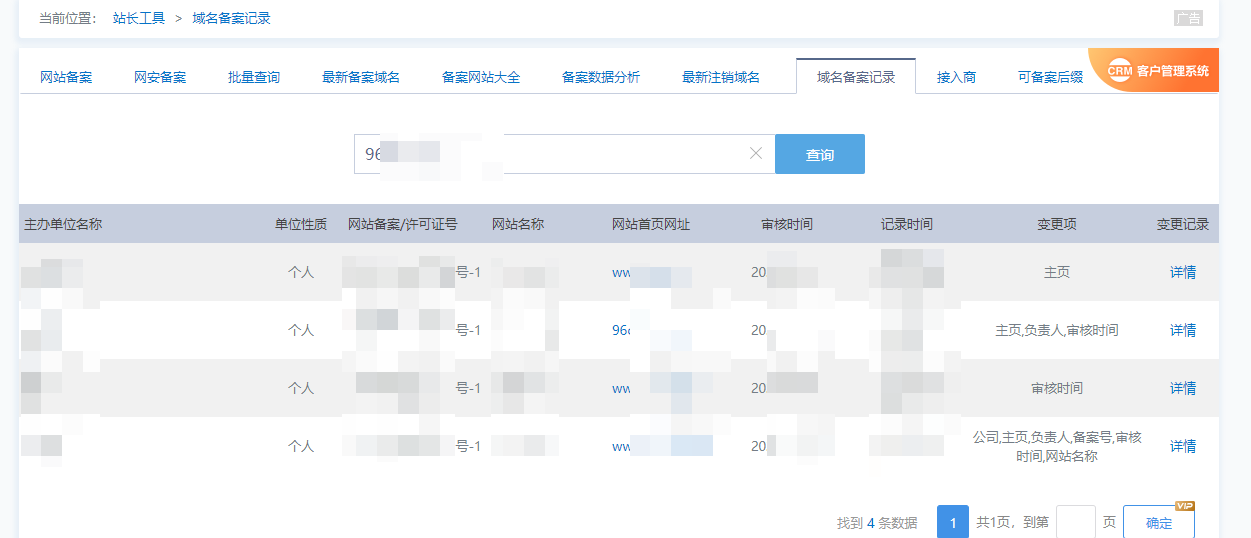Open the 最新备案域名 tab
The image size is (1251, 538).
pyautogui.click(x=361, y=77)
